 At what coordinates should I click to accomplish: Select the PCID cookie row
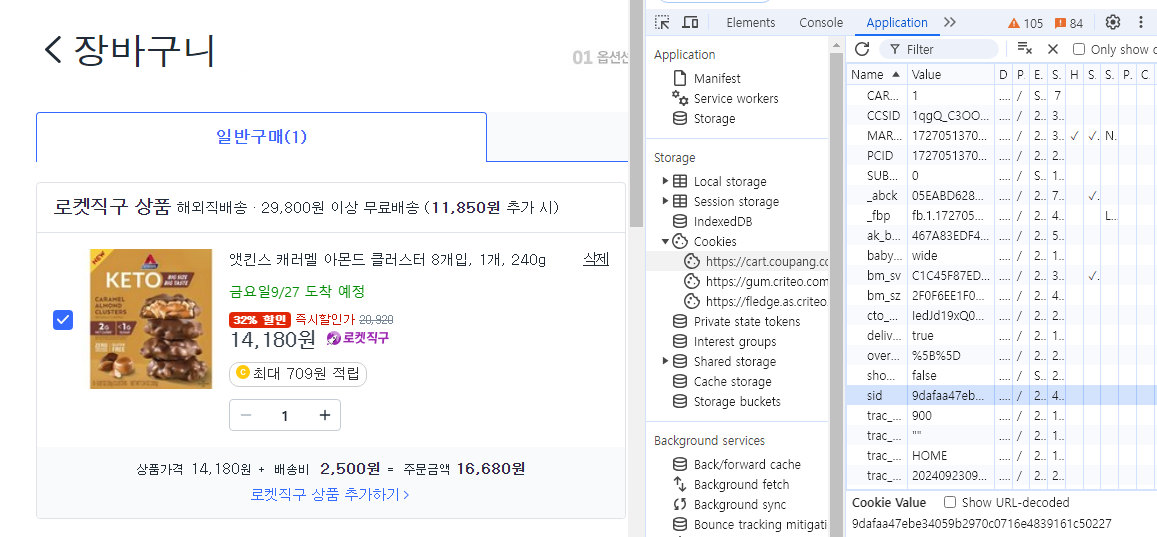tap(1001, 155)
